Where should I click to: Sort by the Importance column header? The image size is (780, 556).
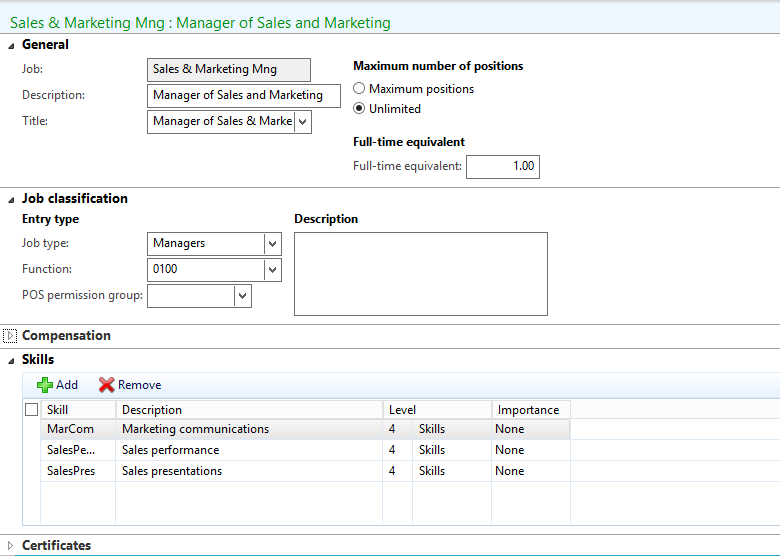(529, 410)
